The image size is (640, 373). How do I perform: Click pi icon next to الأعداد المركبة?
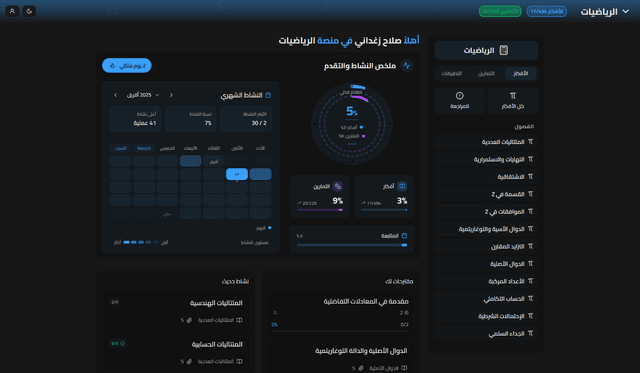click(x=530, y=281)
